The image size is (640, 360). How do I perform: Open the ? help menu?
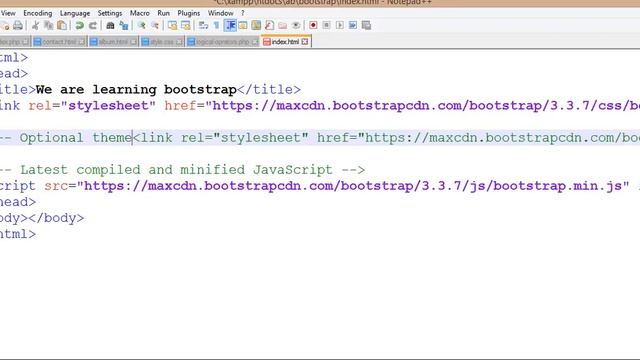coord(243,13)
